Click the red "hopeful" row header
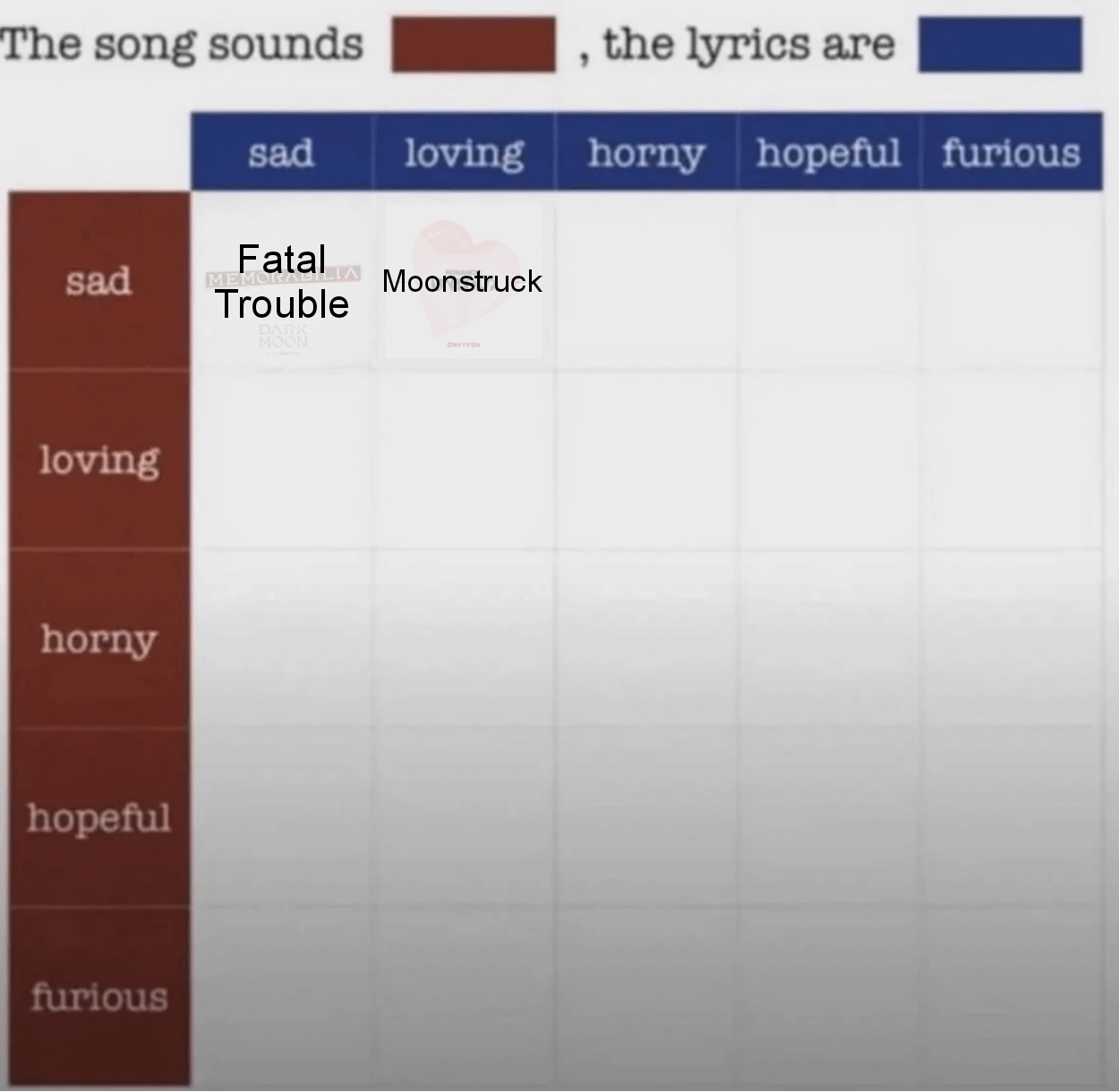Viewport: 1119px width, 1092px height. pyautogui.click(x=98, y=817)
